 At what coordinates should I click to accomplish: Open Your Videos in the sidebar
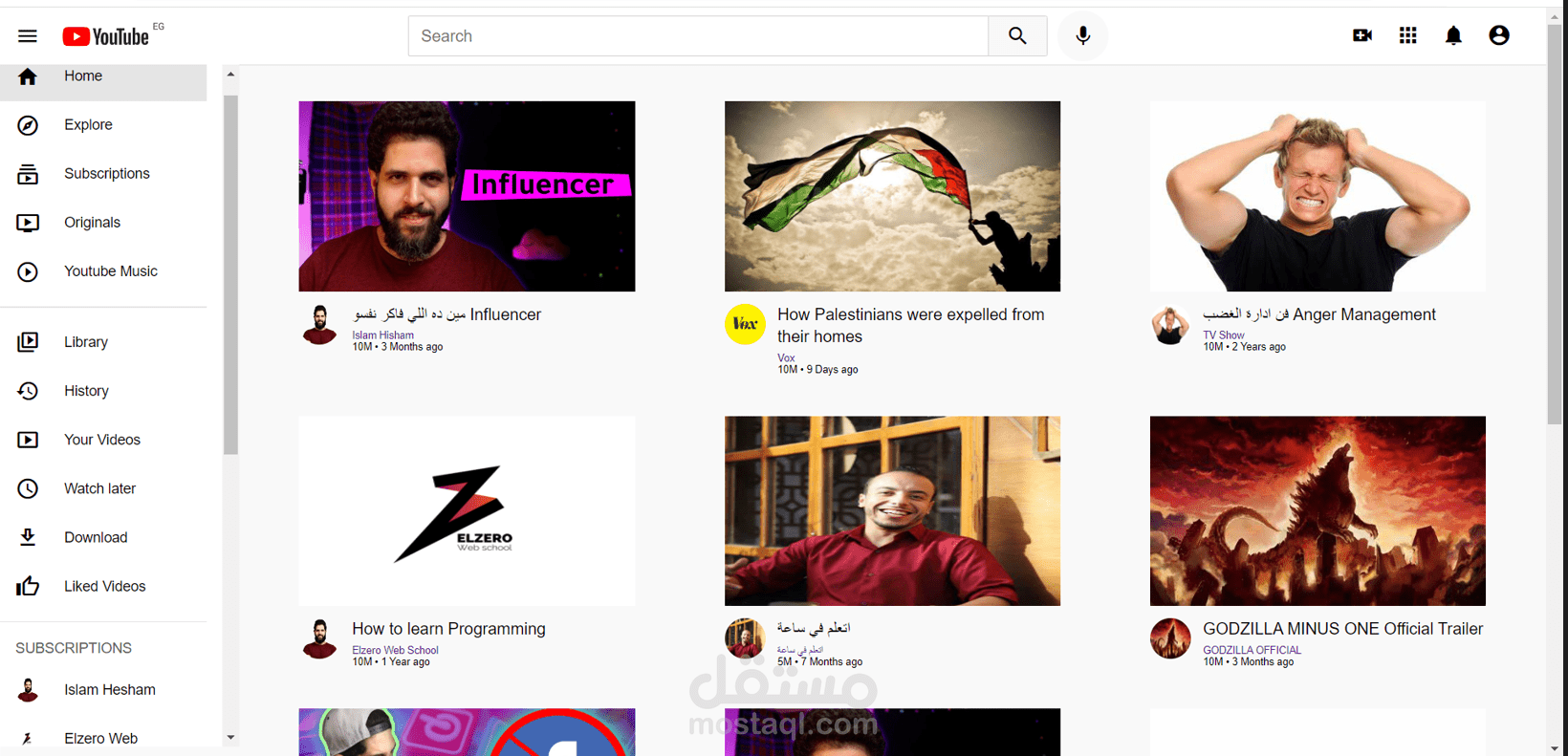103,440
